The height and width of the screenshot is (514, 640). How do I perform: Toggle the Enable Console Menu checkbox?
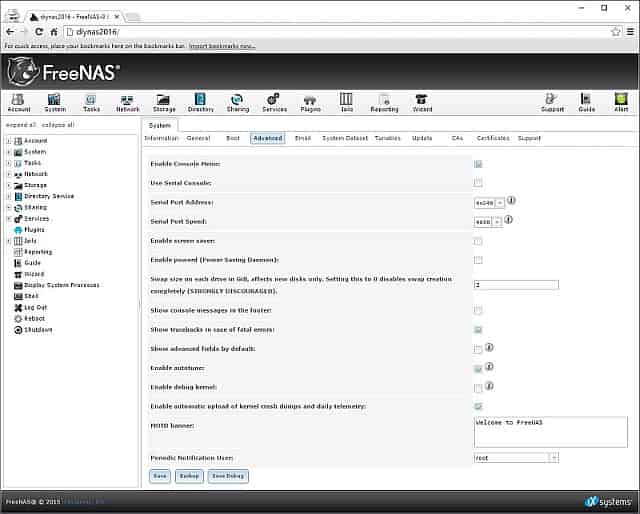pyautogui.click(x=478, y=163)
